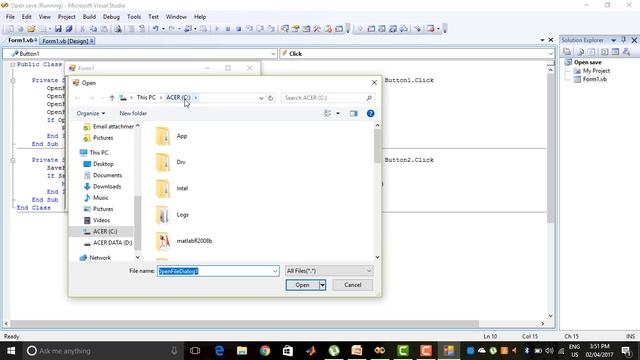
Task: Click the Stop Debugging icon
Action: pos(238,29)
